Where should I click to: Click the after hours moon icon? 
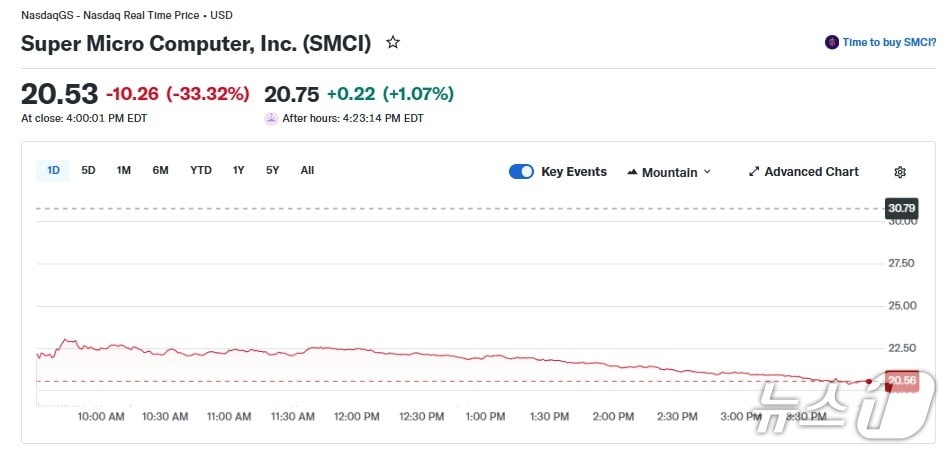[271, 118]
